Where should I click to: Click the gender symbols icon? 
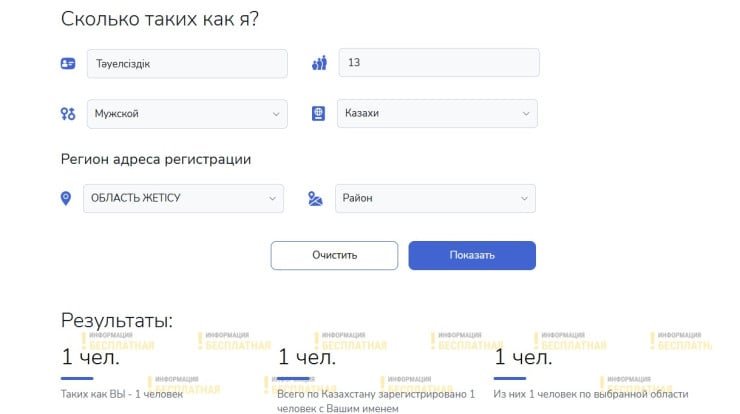click(x=68, y=114)
